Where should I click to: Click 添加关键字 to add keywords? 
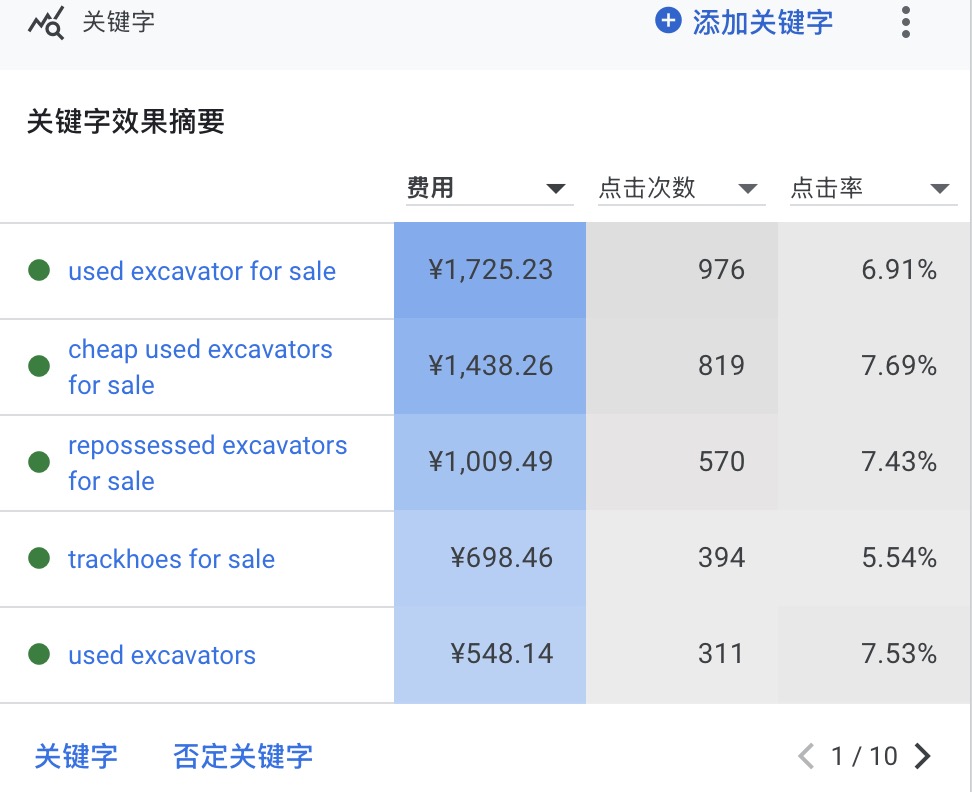(x=762, y=22)
